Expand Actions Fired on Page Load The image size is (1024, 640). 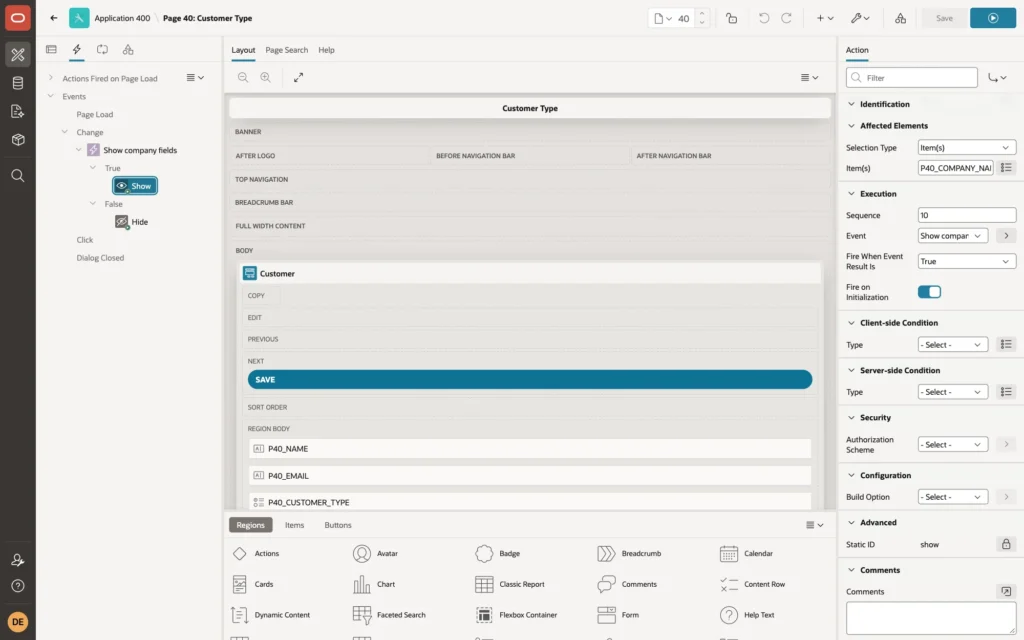point(50,78)
